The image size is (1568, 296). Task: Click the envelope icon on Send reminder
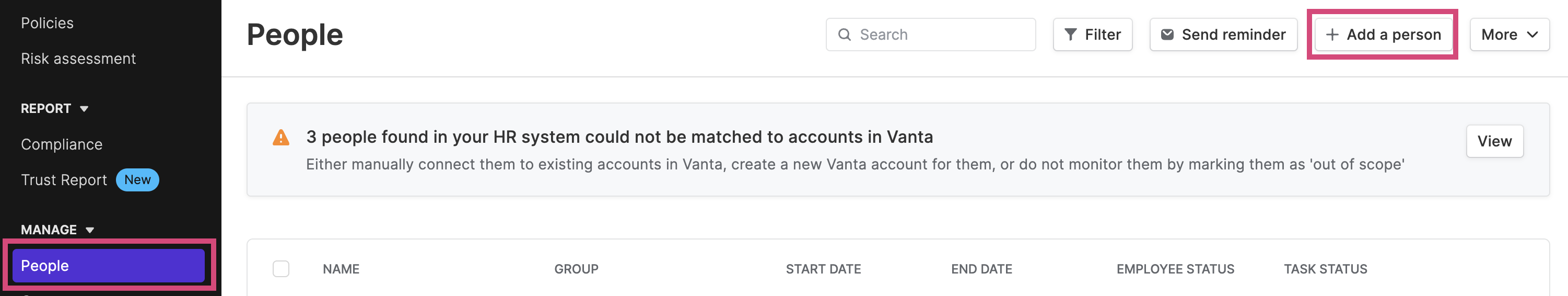click(1167, 35)
